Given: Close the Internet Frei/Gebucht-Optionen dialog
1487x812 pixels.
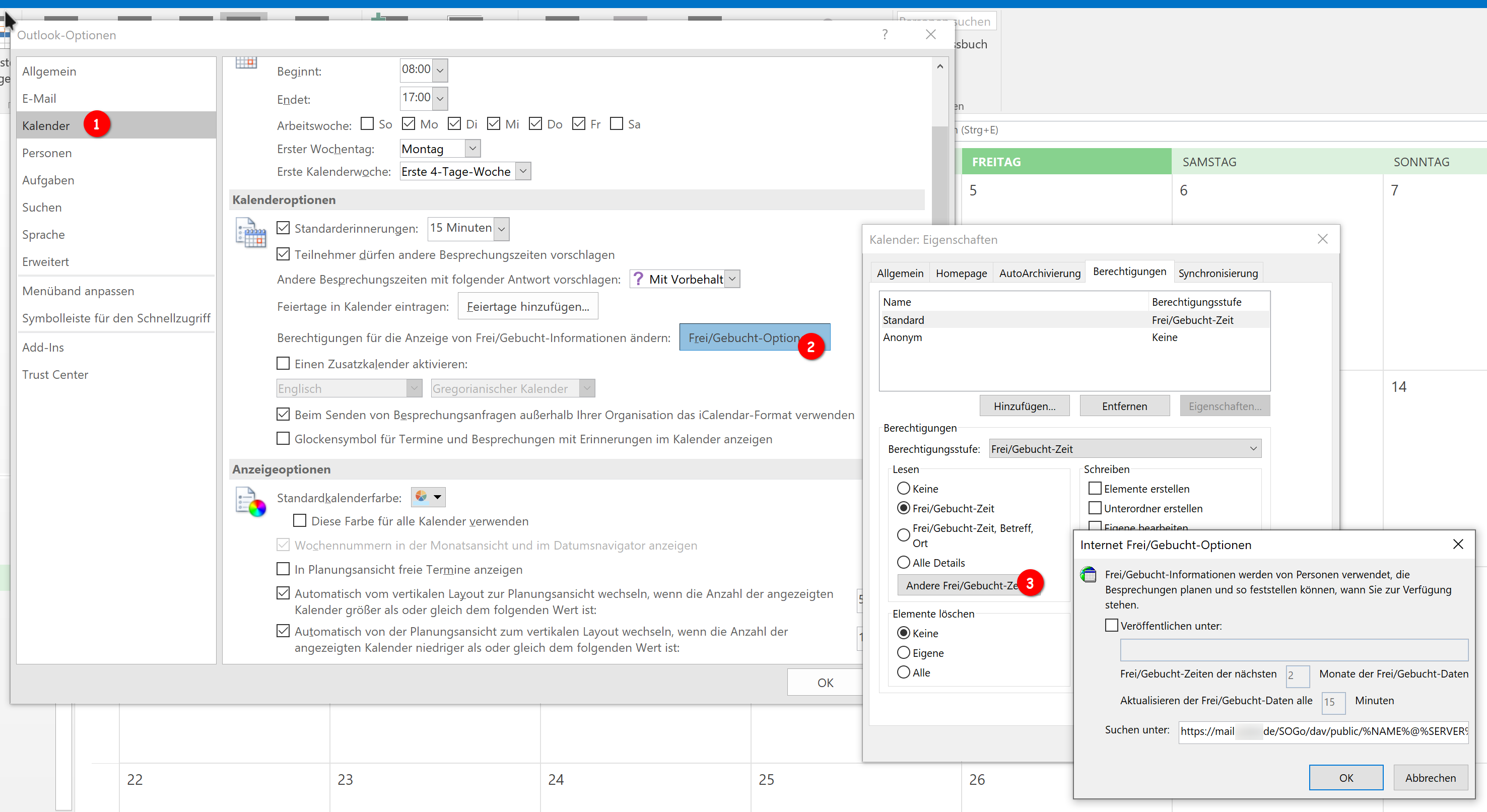Looking at the screenshot, I should [x=1458, y=544].
